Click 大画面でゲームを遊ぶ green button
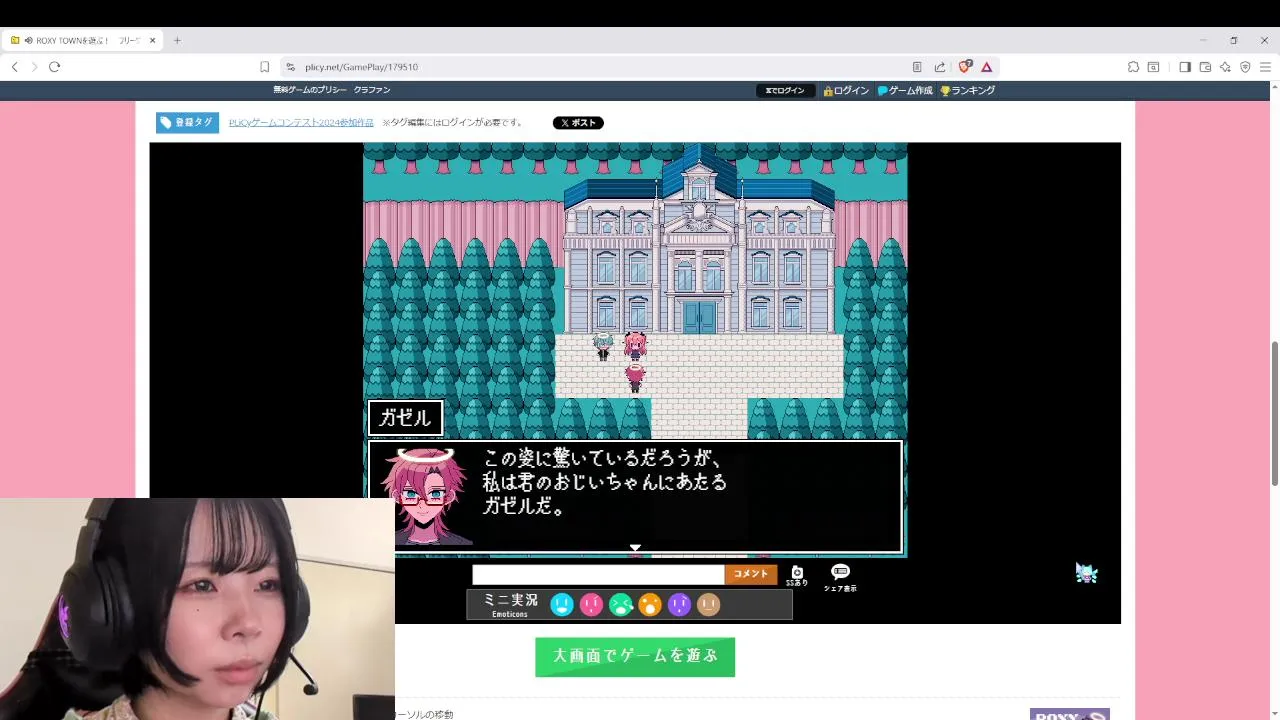 coord(635,657)
